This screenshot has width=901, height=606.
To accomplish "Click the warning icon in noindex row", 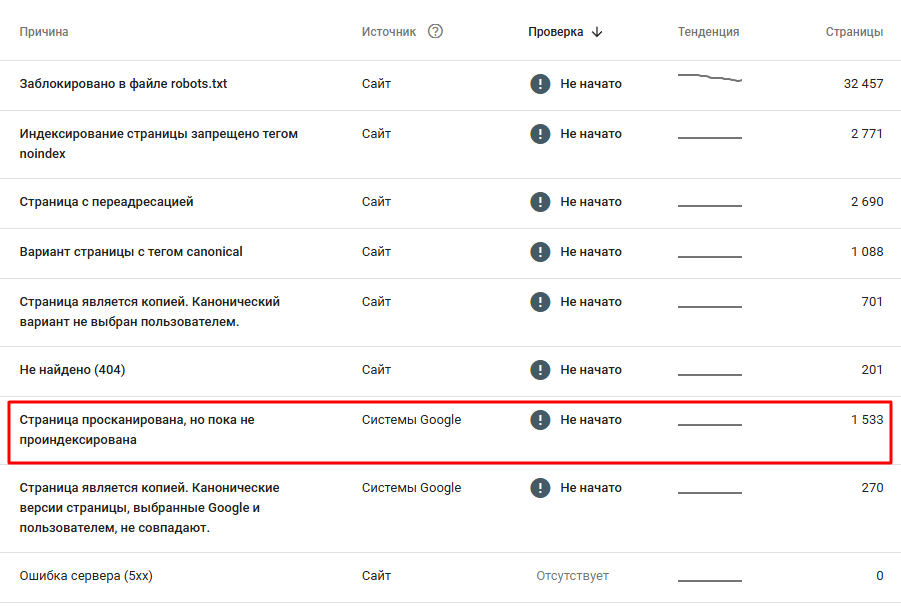I will [540, 134].
